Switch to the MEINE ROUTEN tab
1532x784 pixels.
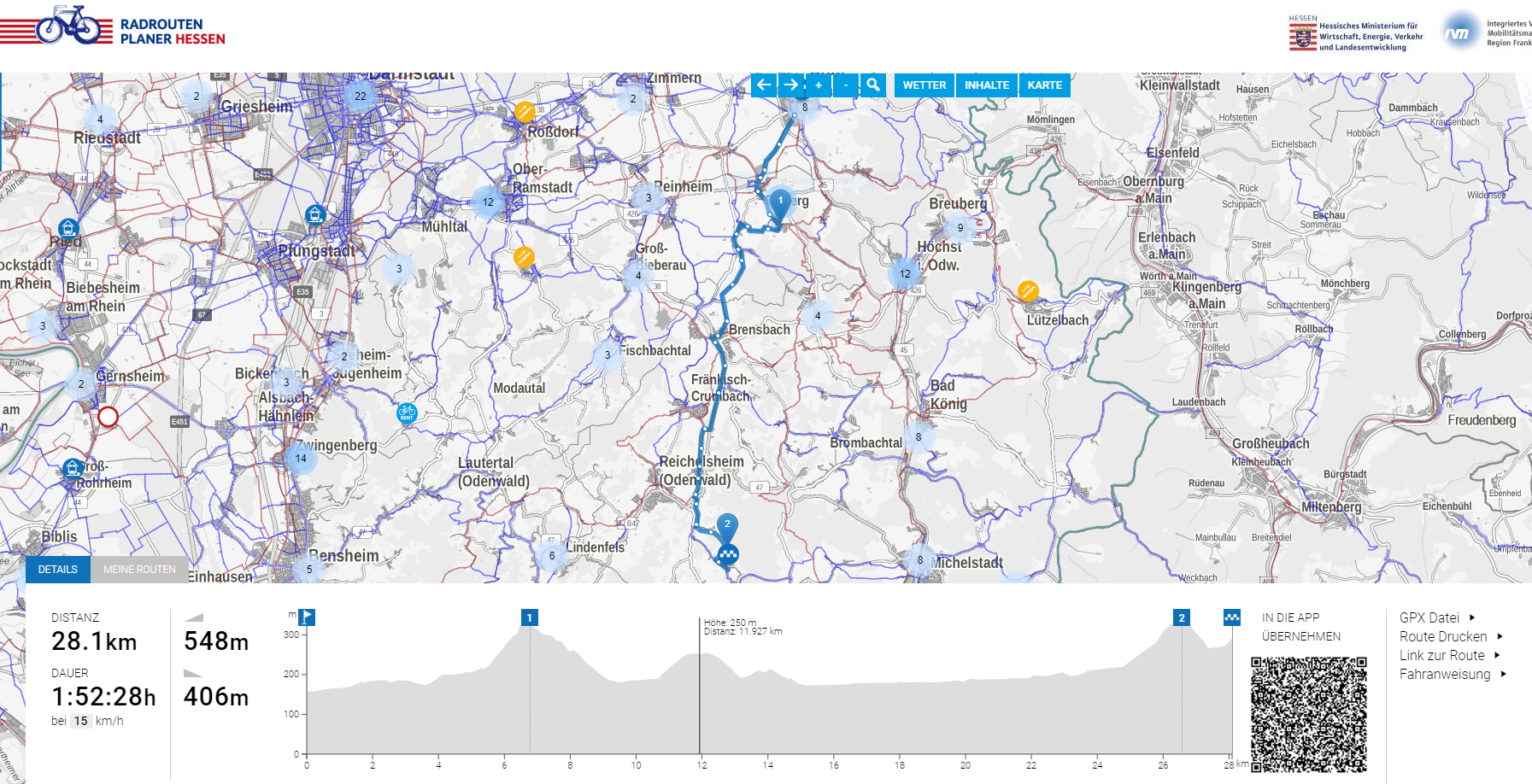tap(139, 570)
